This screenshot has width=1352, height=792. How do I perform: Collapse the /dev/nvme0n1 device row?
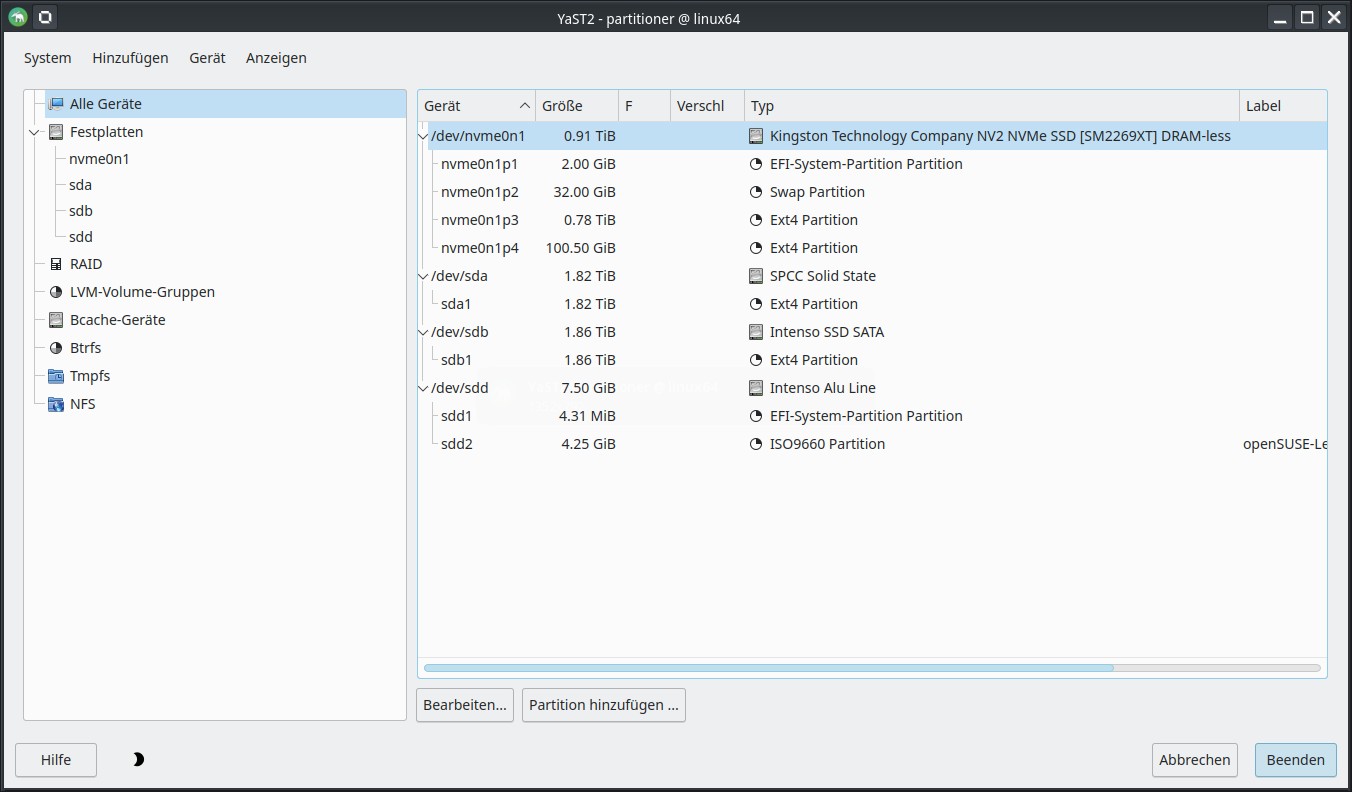pos(424,136)
